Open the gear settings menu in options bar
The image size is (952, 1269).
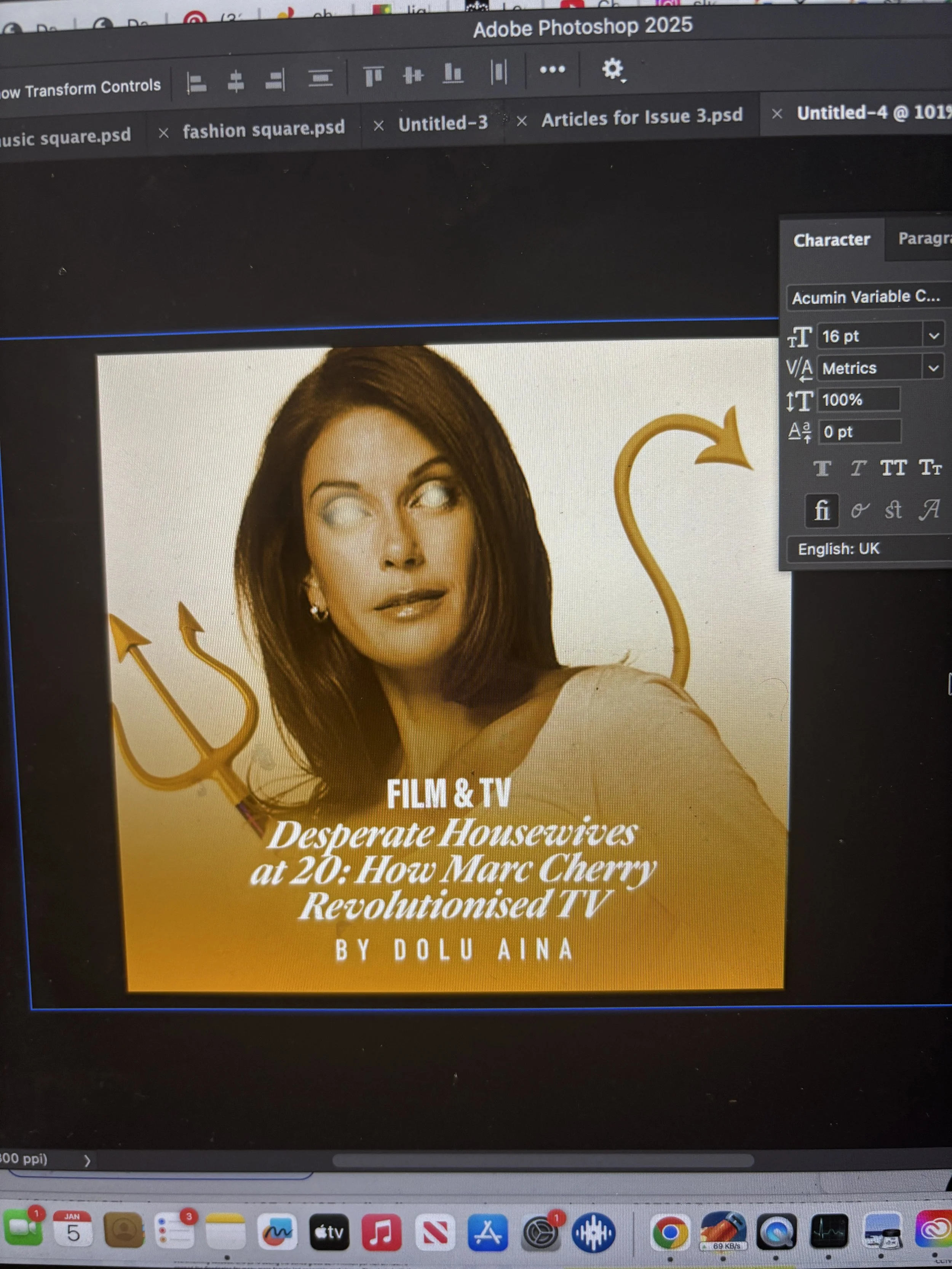tap(612, 69)
